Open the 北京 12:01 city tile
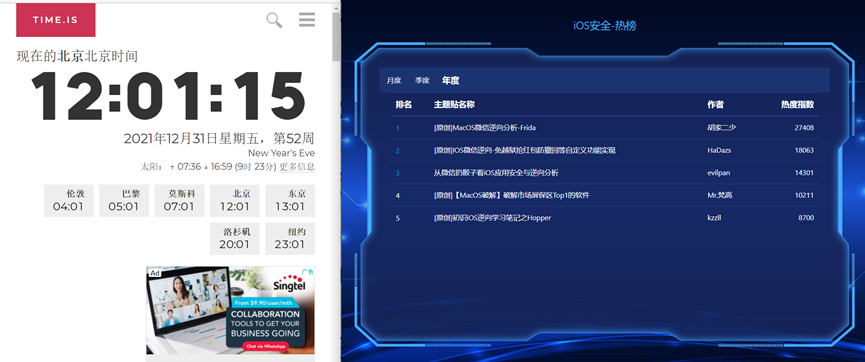865x362 pixels. 234,201
